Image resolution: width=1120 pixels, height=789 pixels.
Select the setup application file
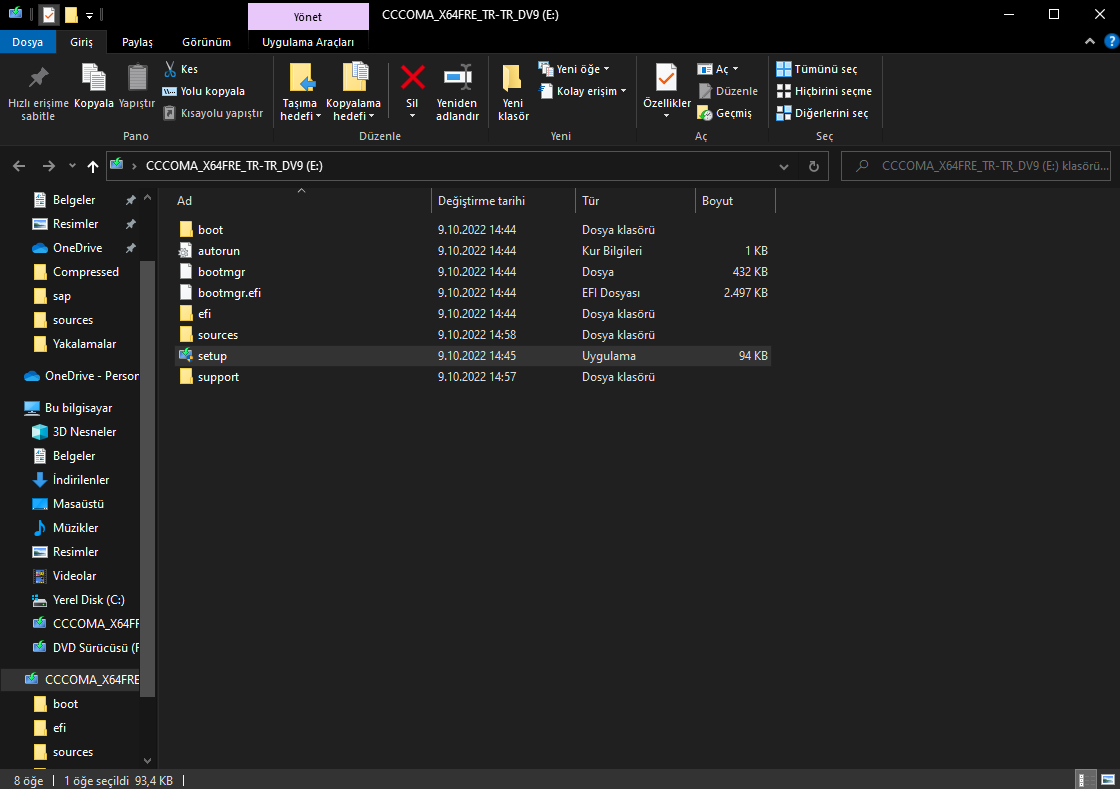coord(471,356)
